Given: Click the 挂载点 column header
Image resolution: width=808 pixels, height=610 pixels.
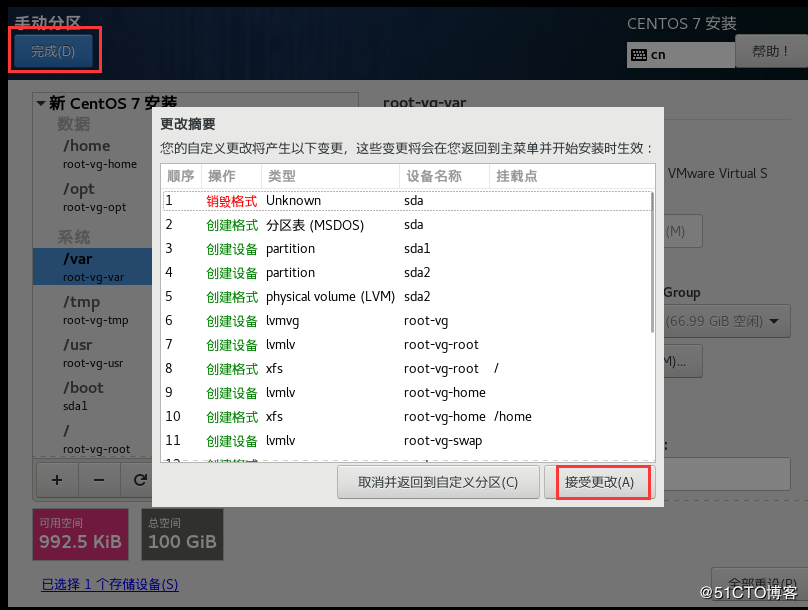Looking at the screenshot, I should [571, 176].
